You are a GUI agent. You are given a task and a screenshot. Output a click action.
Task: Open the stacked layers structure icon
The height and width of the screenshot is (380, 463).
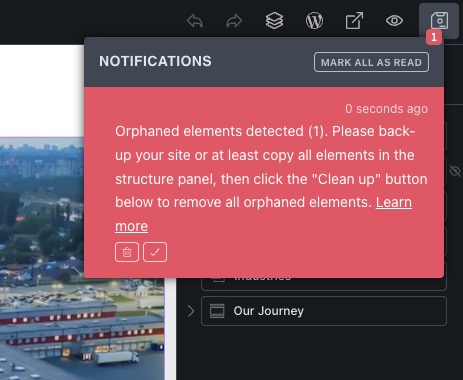click(x=274, y=21)
